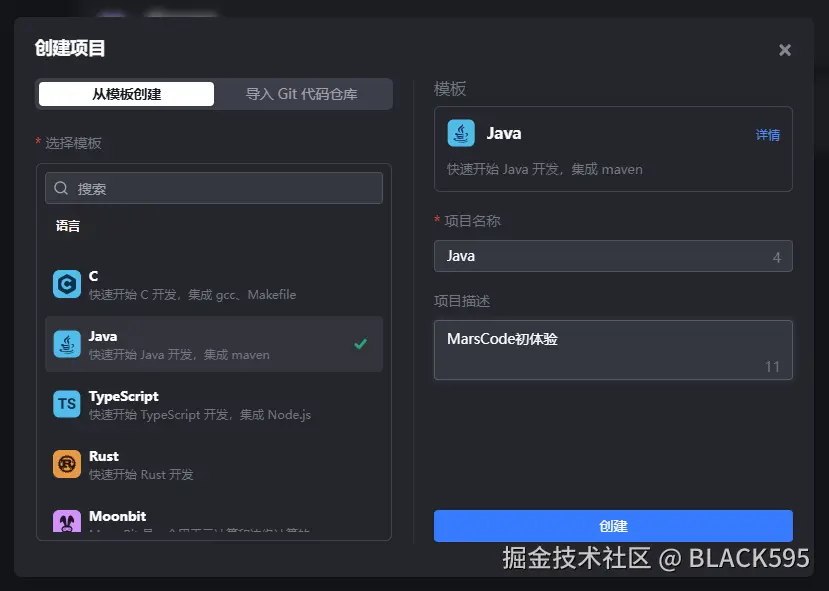Click the search magnifier icon
This screenshot has height=591, width=829.
click(61, 188)
